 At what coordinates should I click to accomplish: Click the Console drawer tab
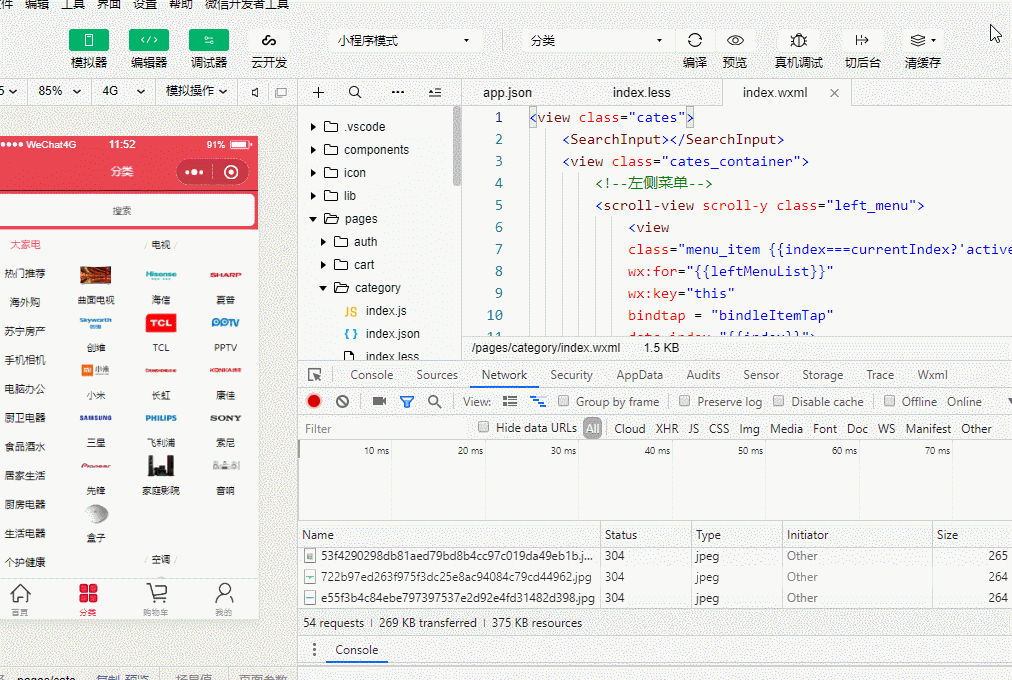click(356, 650)
